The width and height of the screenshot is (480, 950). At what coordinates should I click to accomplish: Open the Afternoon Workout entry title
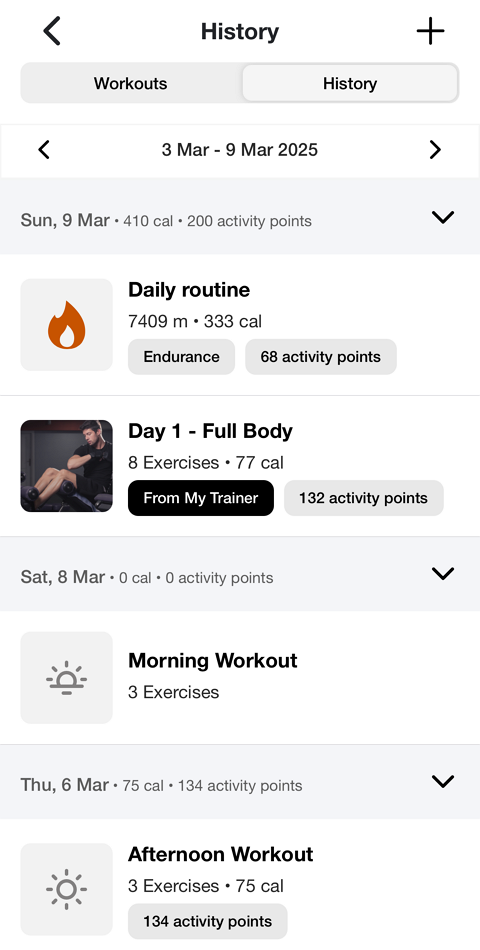(x=221, y=854)
